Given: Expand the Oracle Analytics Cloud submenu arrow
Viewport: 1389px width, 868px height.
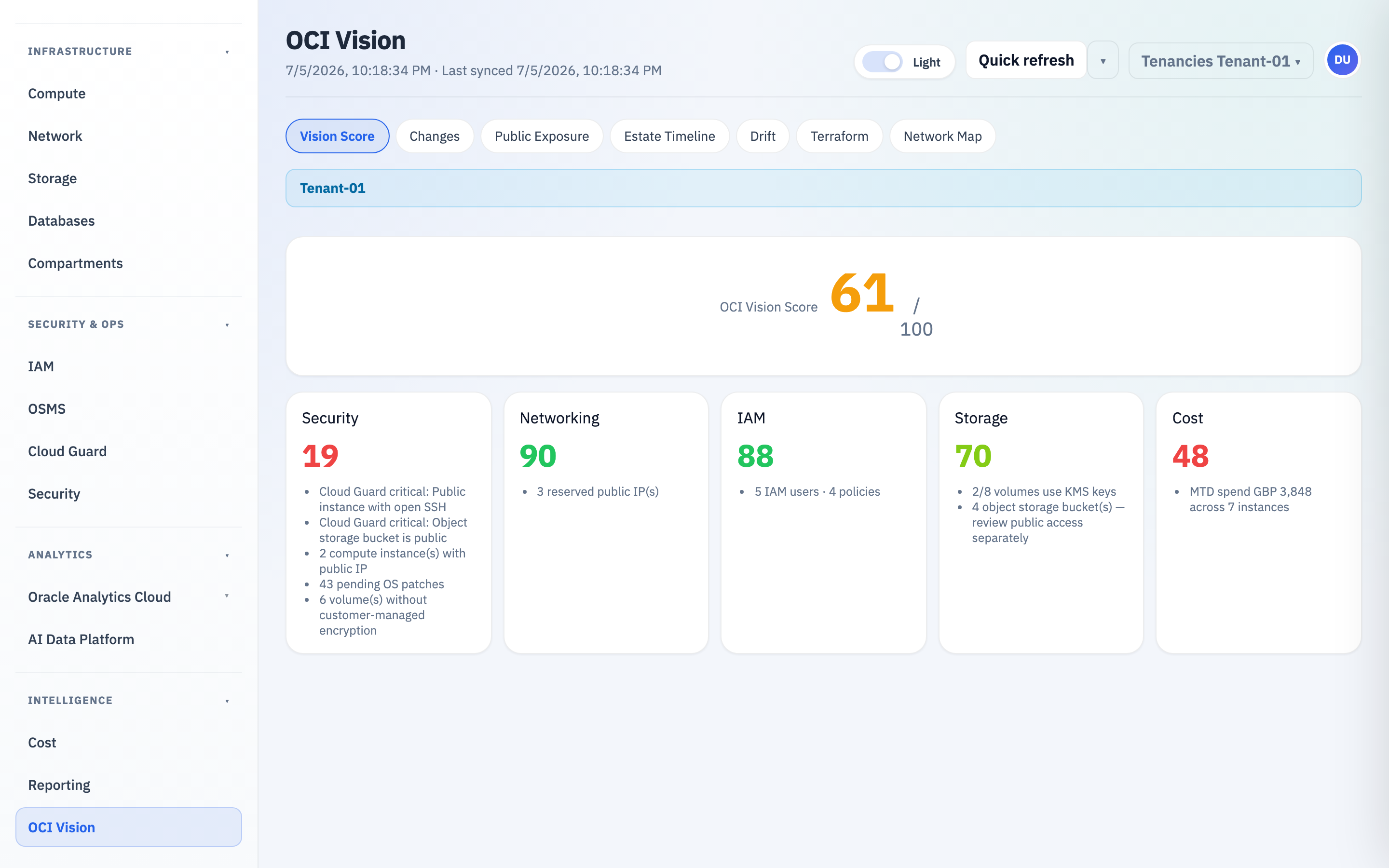Looking at the screenshot, I should 227,596.
